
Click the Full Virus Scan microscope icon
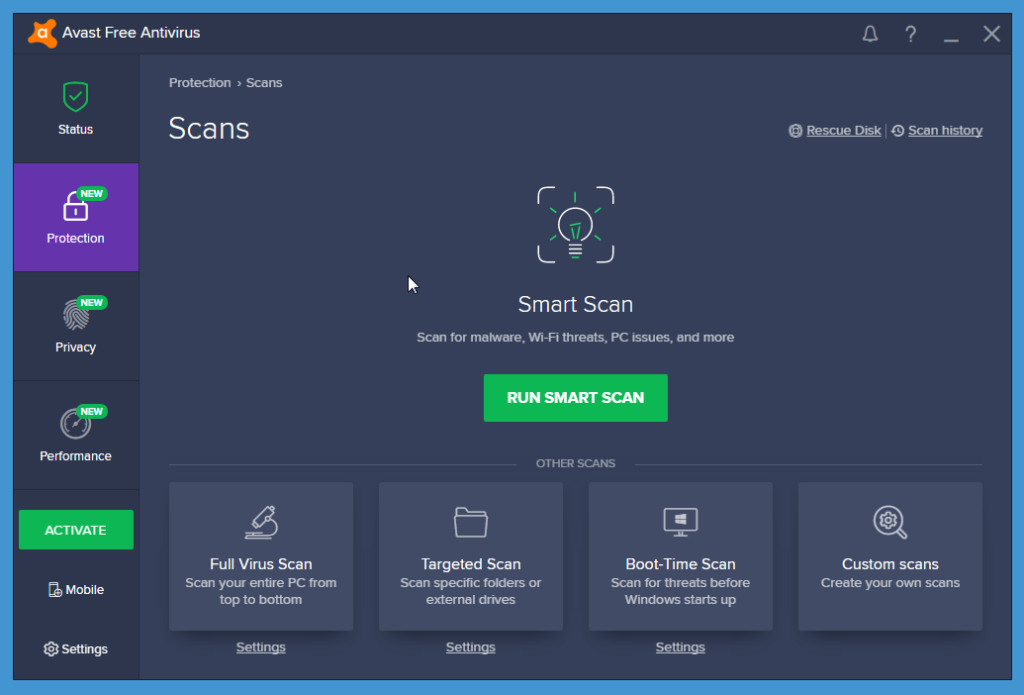(261, 522)
